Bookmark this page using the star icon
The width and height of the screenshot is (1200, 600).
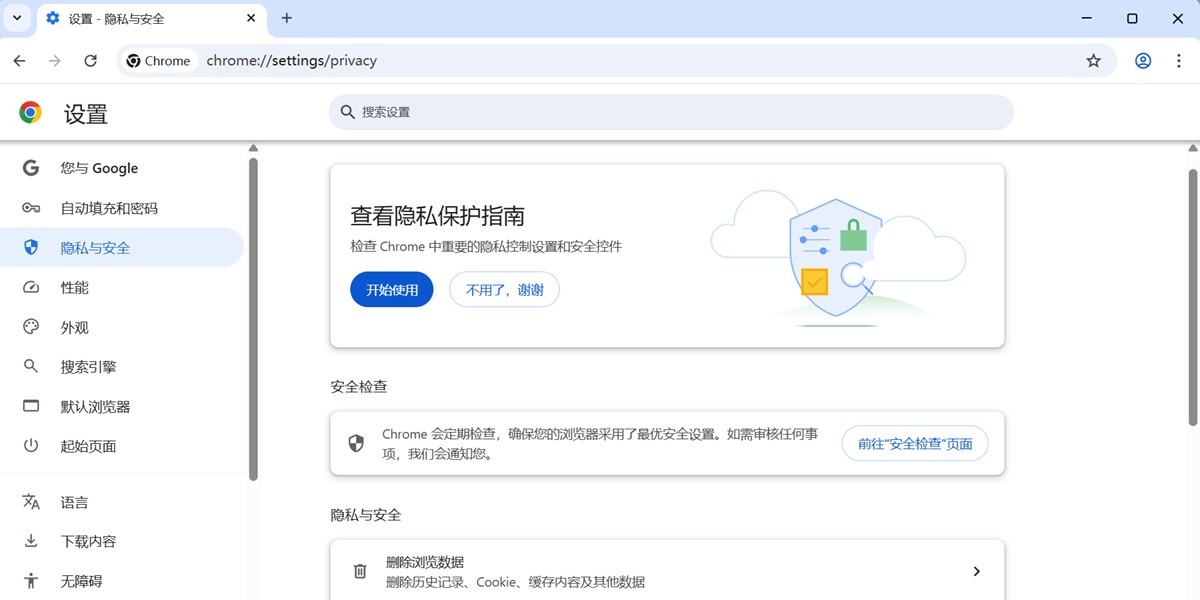[1093, 60]
